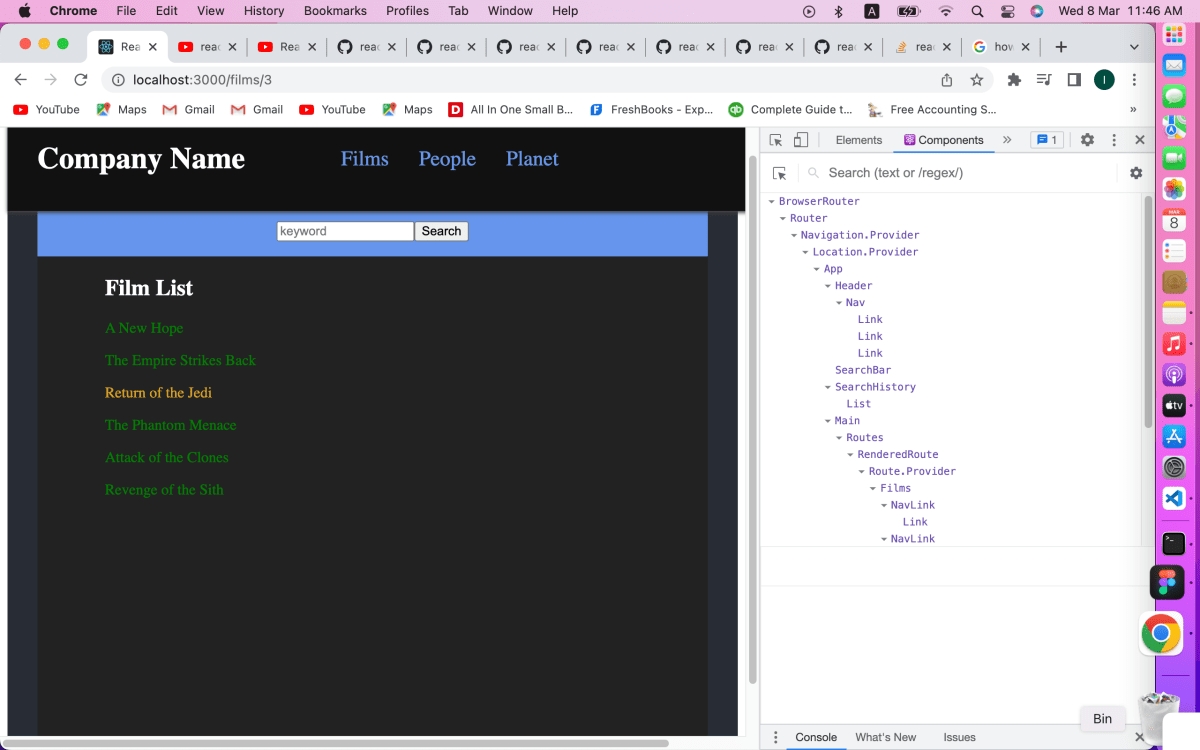This screenshot has height=750, width=1200.
Task: Select the List component under SearchHistory
Action: [x=858, y=404]
